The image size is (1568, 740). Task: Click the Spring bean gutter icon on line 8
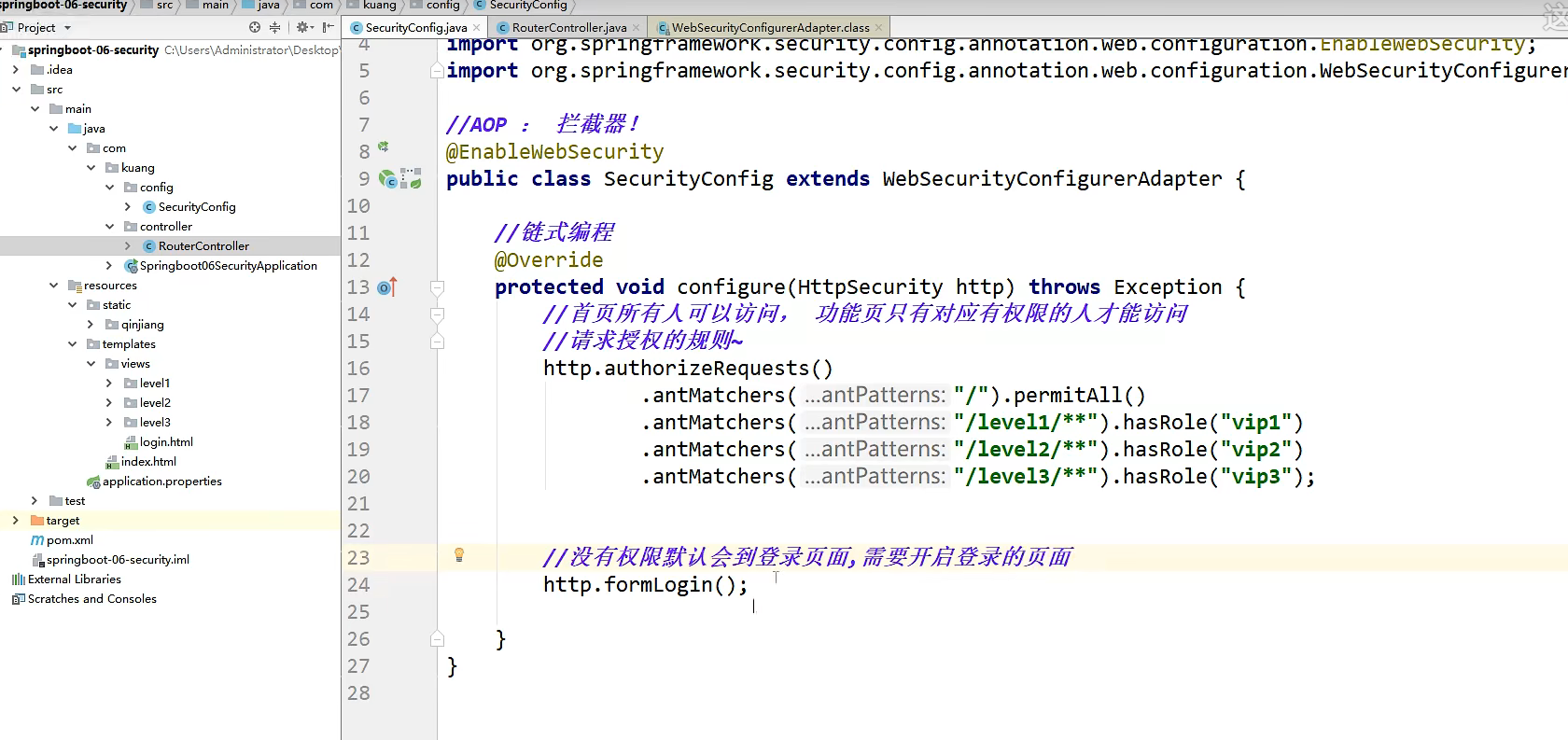383,147
